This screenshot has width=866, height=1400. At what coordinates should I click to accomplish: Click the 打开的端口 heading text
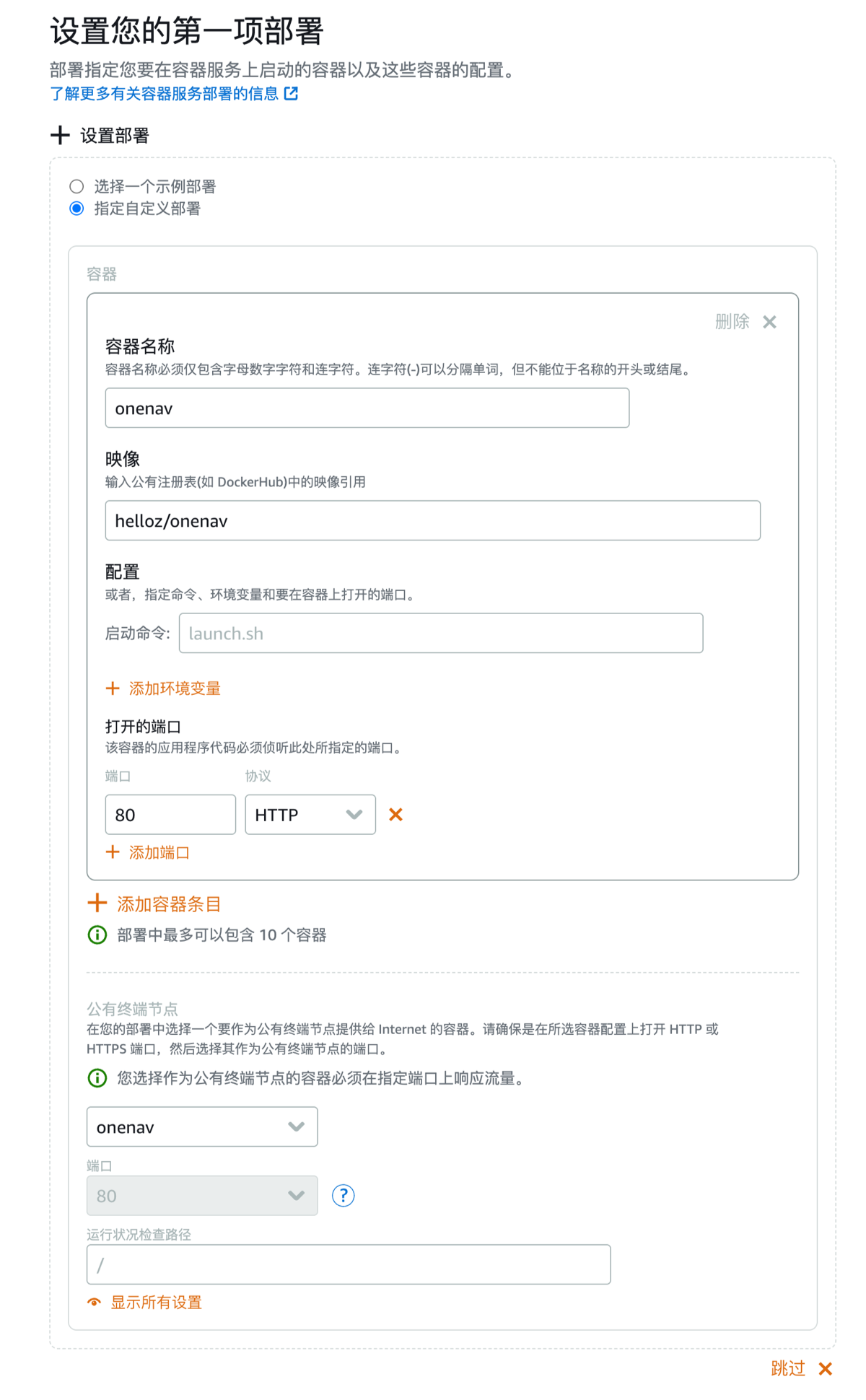tap(143, 727)
